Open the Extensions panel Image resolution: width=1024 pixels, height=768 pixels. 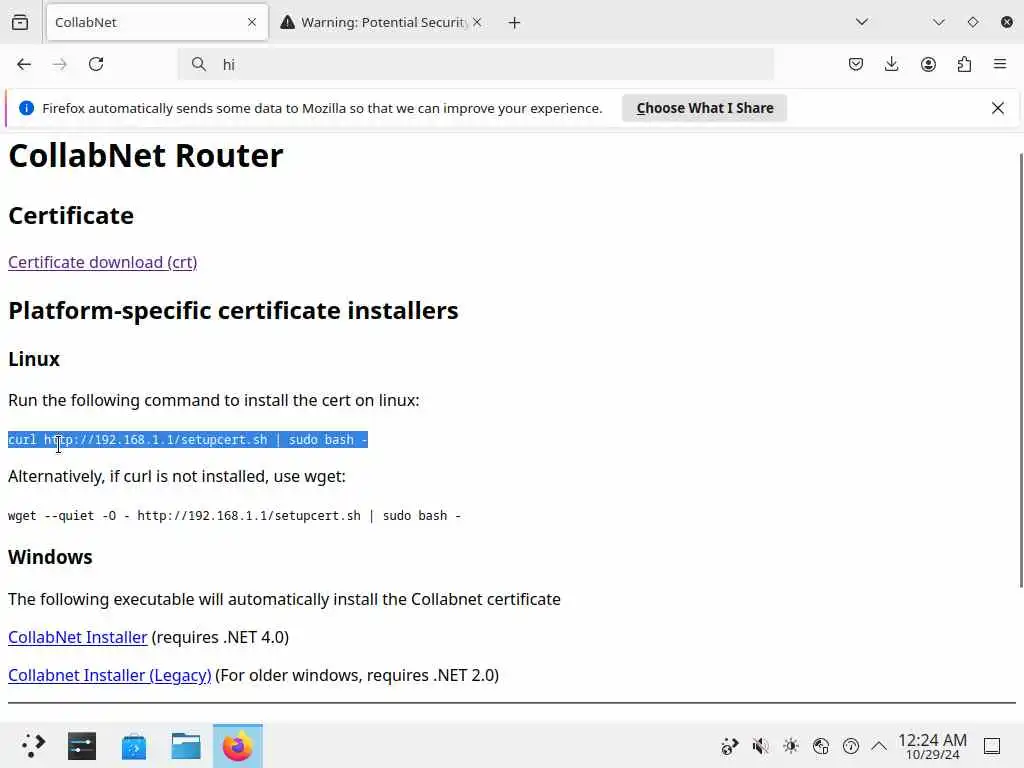click(964, 64)
